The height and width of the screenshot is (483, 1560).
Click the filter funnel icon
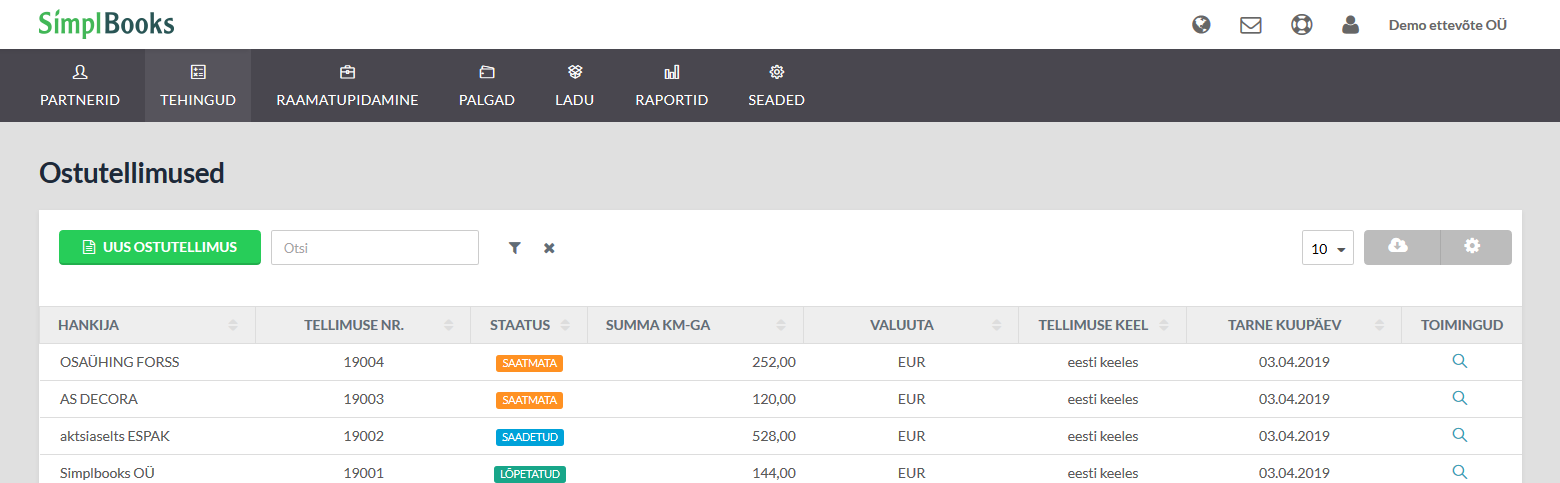tap(515, 248)
